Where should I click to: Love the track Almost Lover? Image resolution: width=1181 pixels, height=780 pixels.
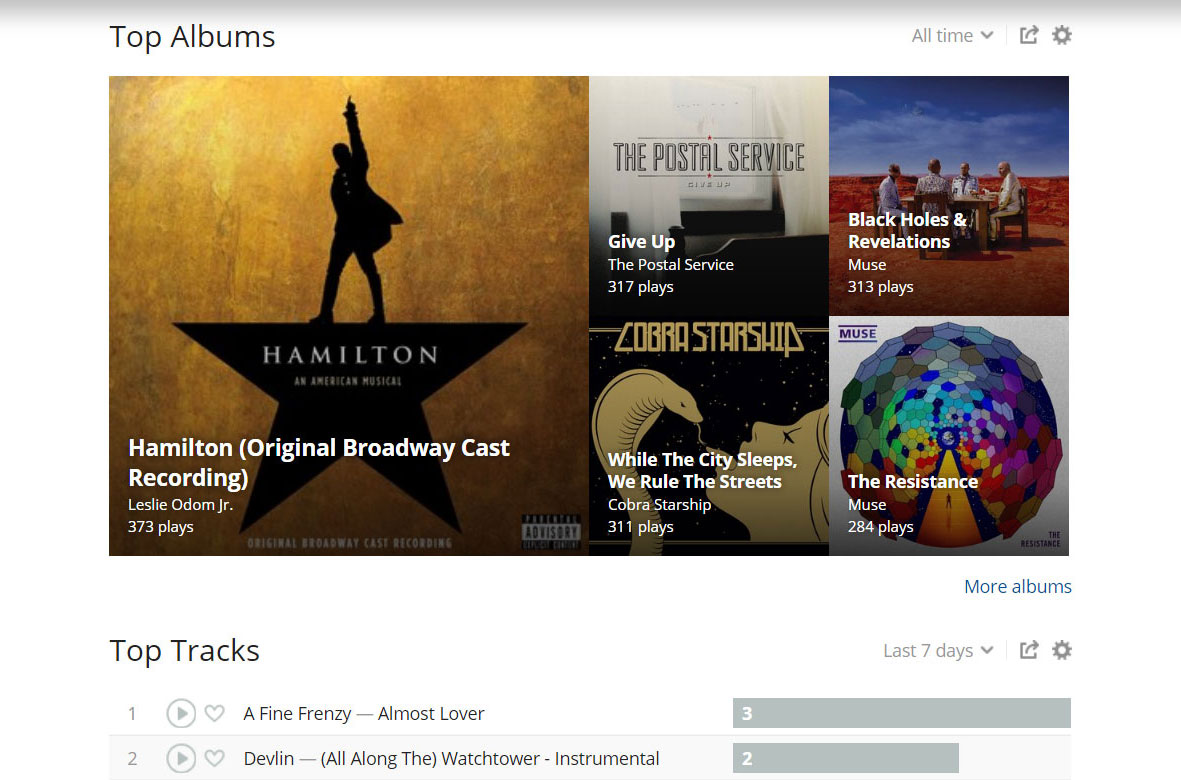tap(214, 714)
